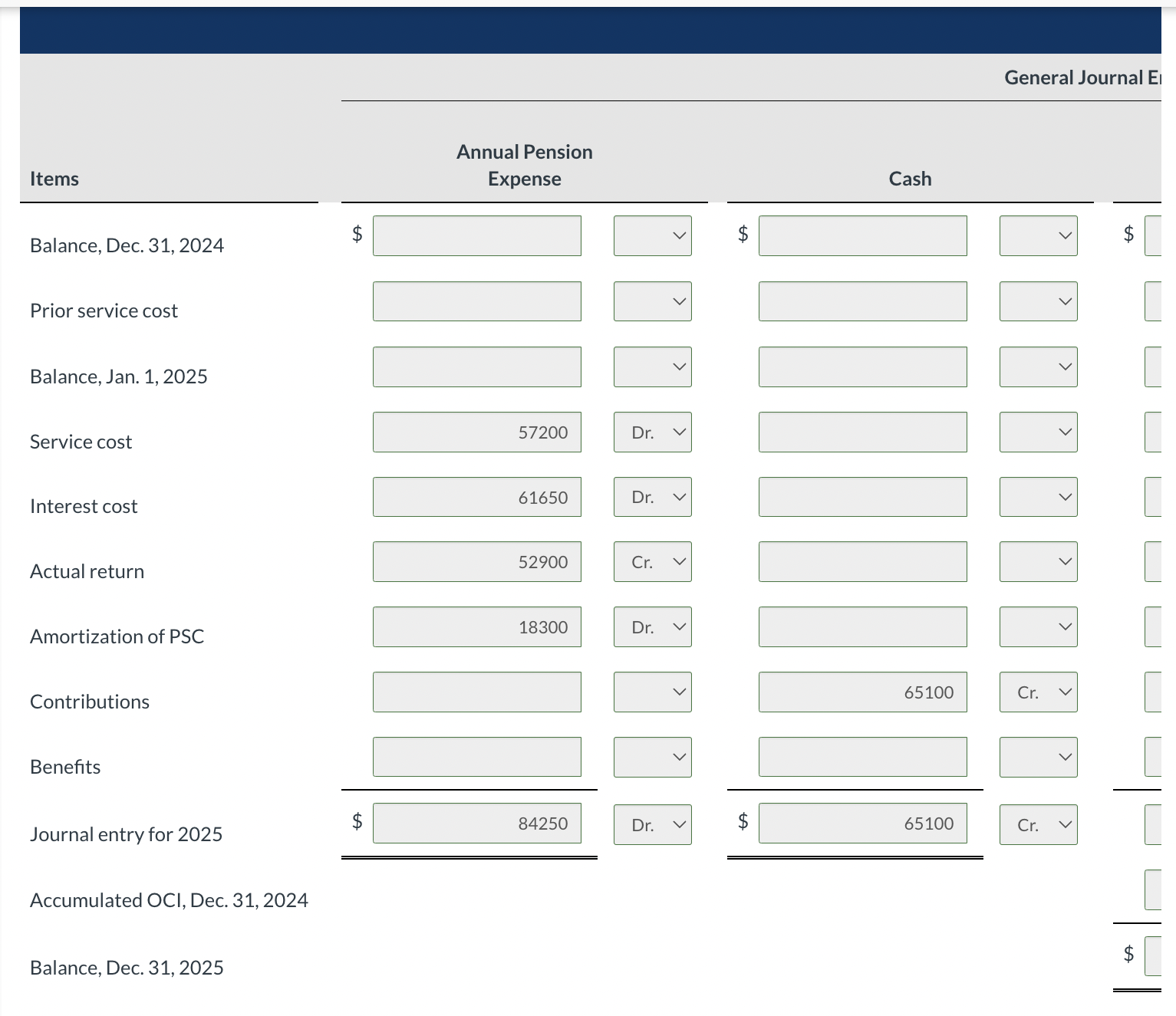Click Cash field for Service cost
Image resolution: width=1176 pixels, height=1016 pixels.
pos(863,432)
